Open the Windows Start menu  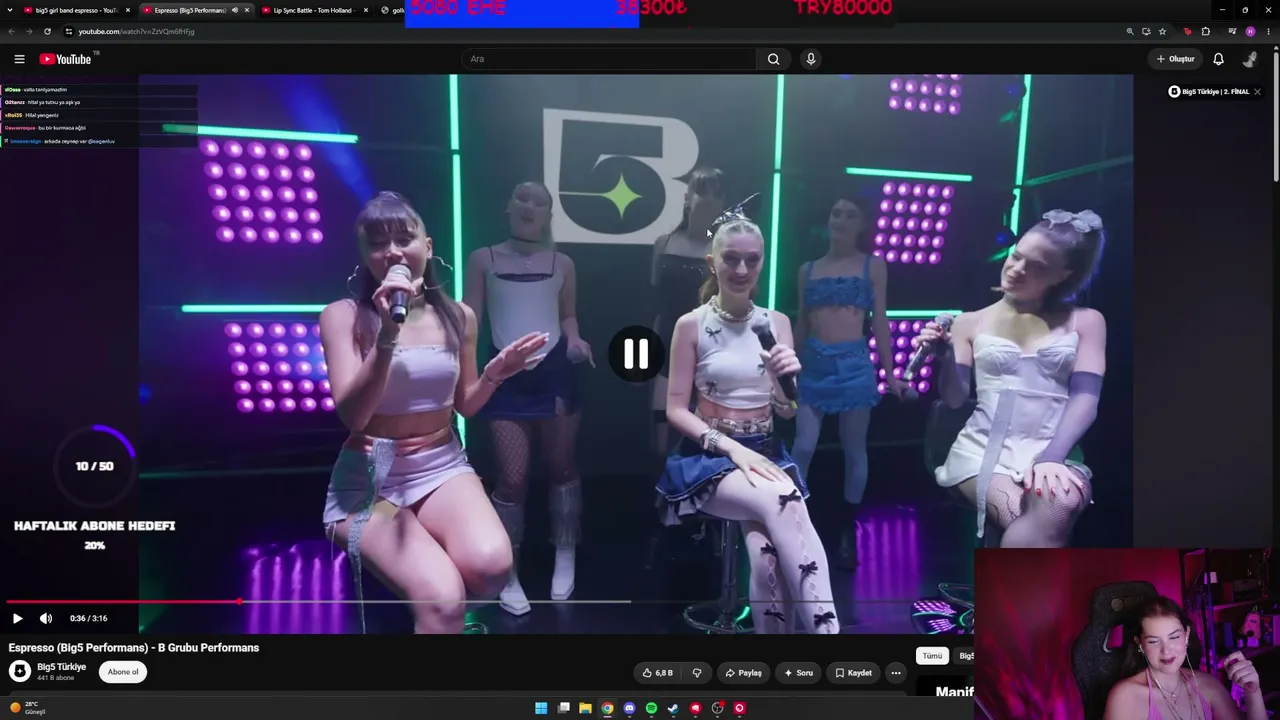[x=541, y=708]
